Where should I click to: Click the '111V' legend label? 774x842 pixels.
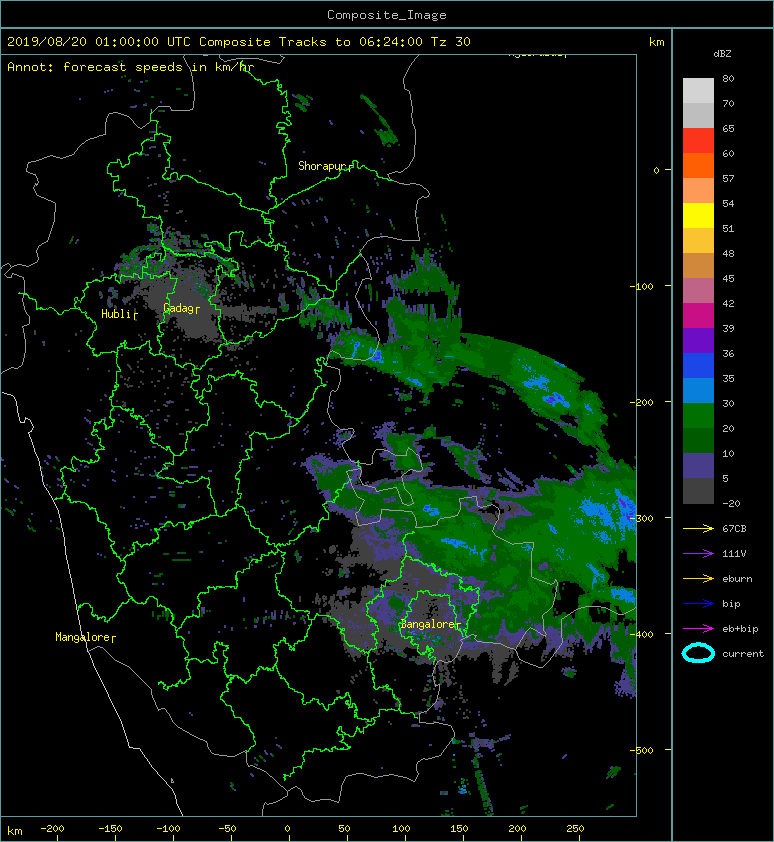point(734,554)
